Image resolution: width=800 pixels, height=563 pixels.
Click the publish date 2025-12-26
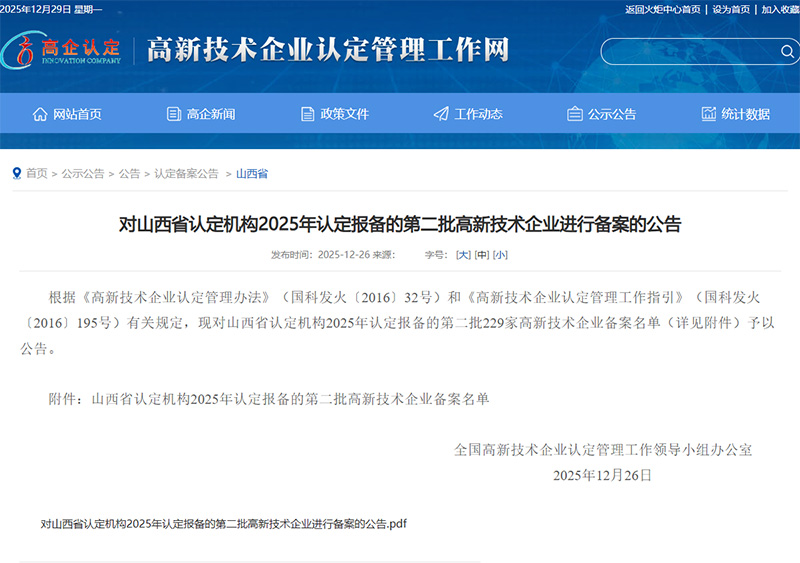click(x=343, y=255)
